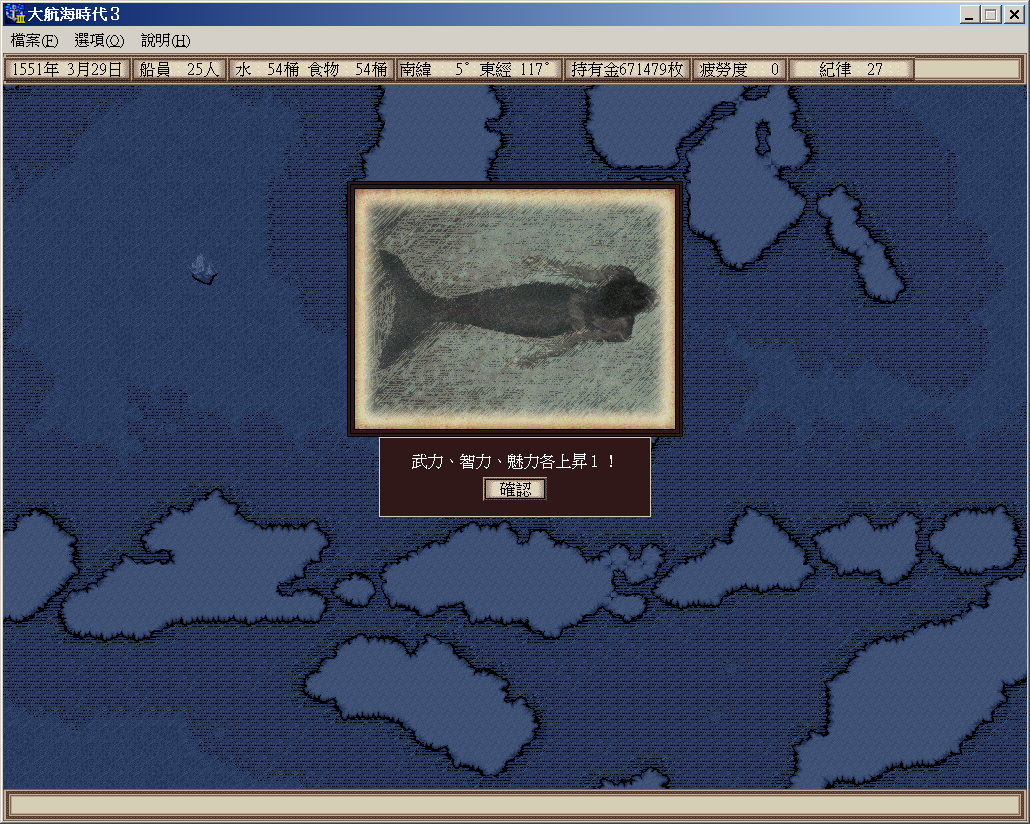Click the game icon in the title bar
Viewport: 1030px width, 824px height.
[14, 14]
